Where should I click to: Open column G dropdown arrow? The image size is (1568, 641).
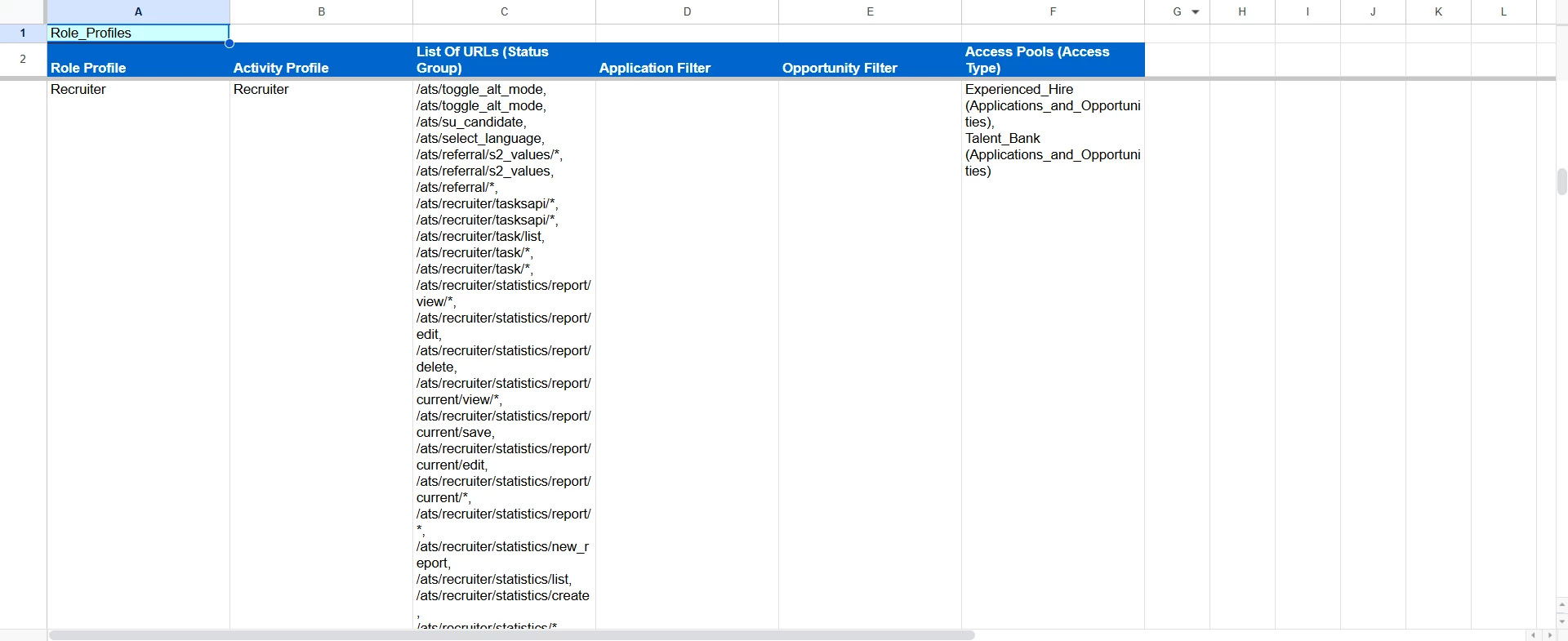[1196, 12]
